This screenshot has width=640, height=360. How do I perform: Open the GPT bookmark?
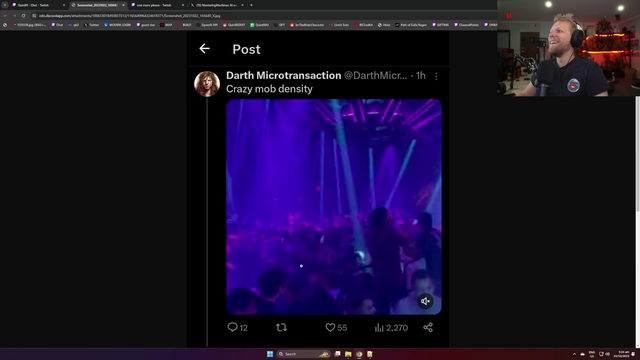[279, 25]
